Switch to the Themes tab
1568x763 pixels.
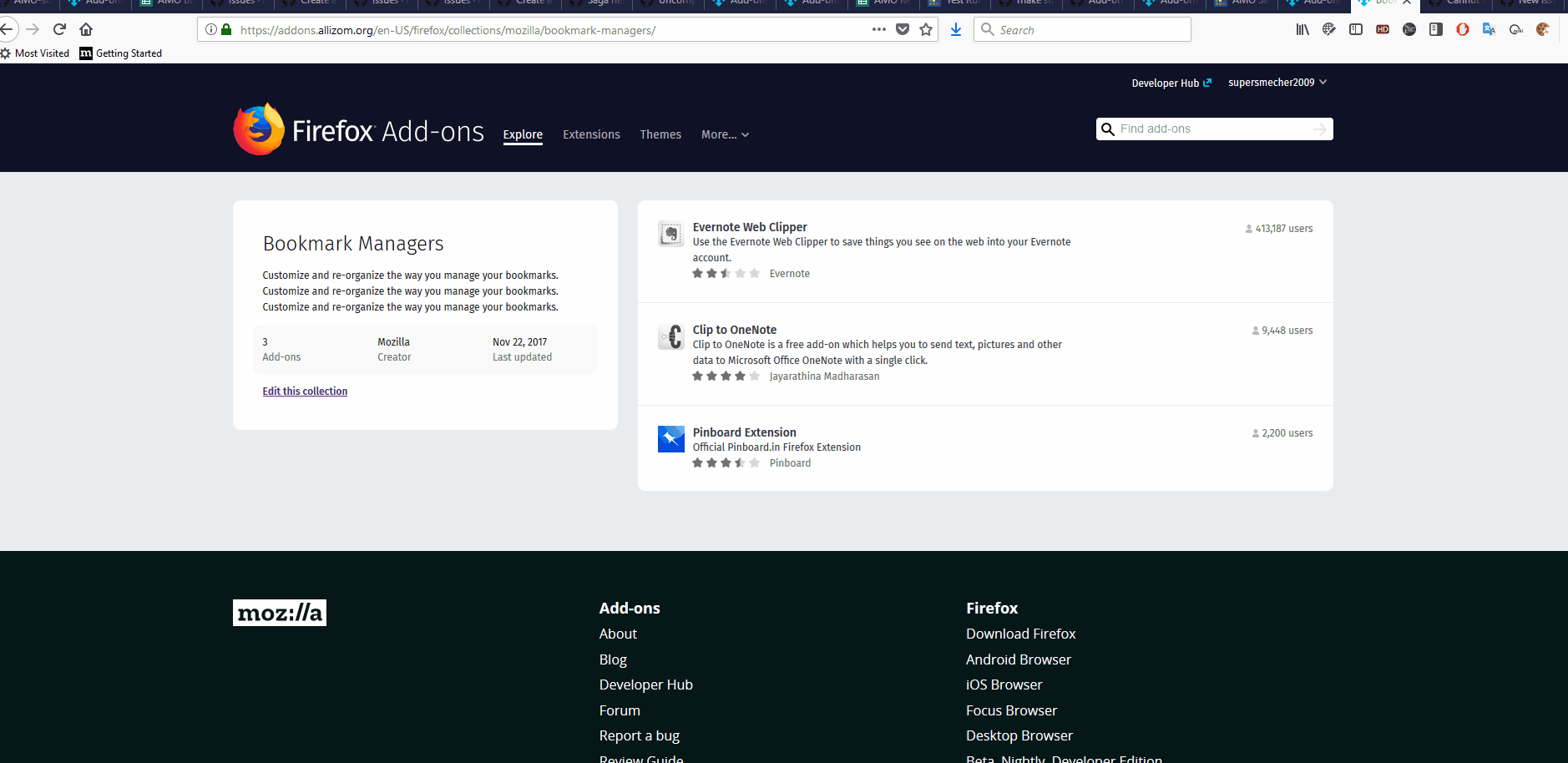point(660,134)
